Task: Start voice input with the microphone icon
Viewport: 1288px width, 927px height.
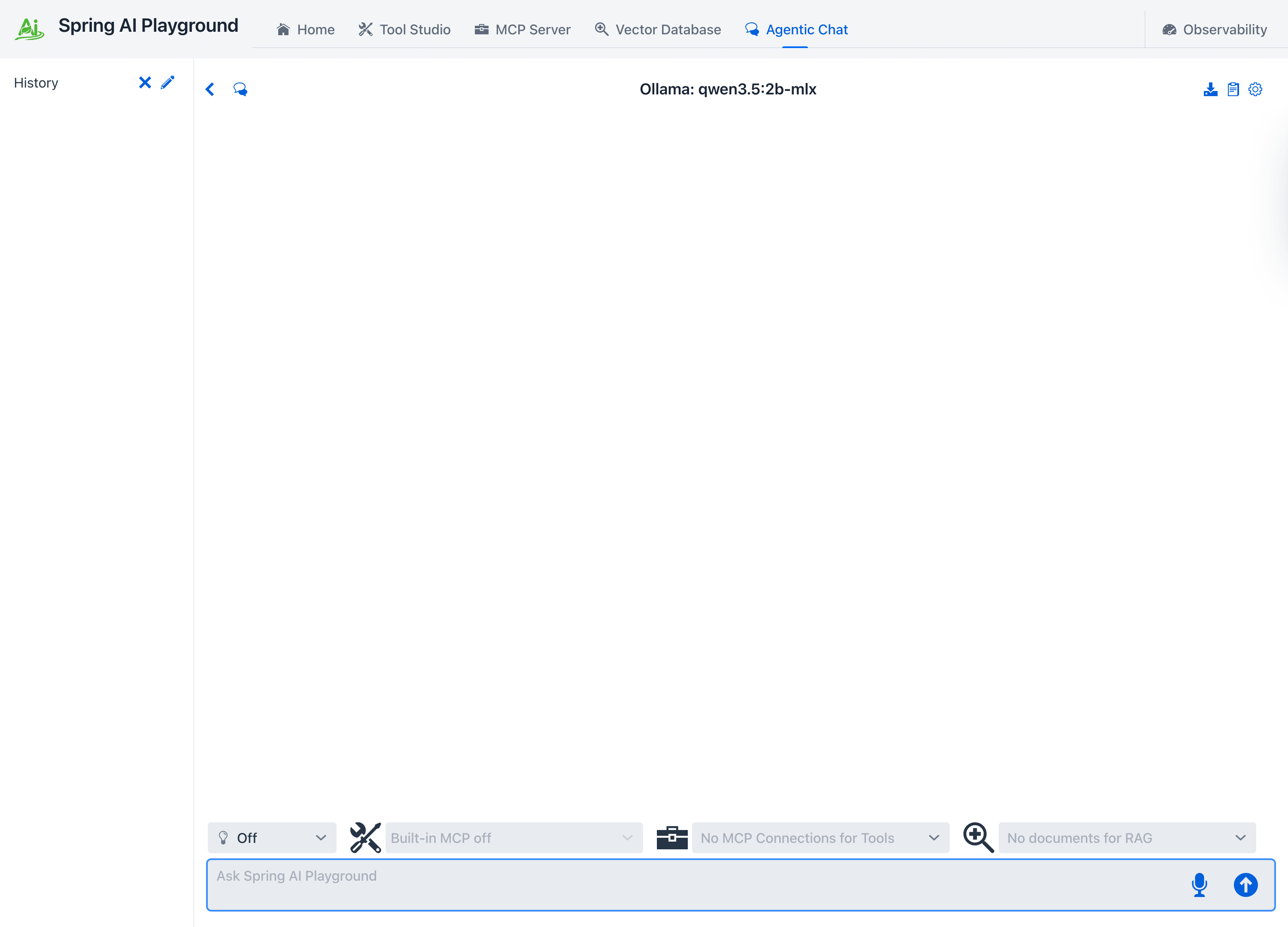Action: coord(1200,885)
